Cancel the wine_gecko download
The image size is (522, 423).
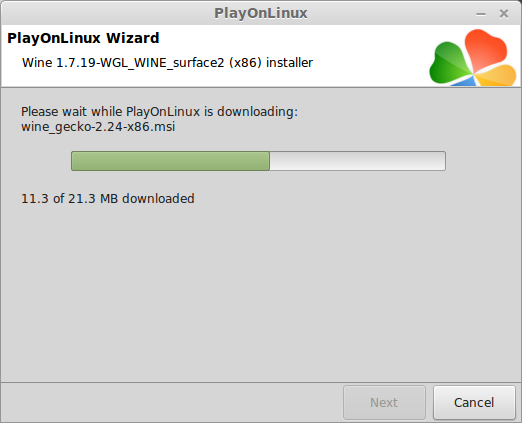point(474,402)
